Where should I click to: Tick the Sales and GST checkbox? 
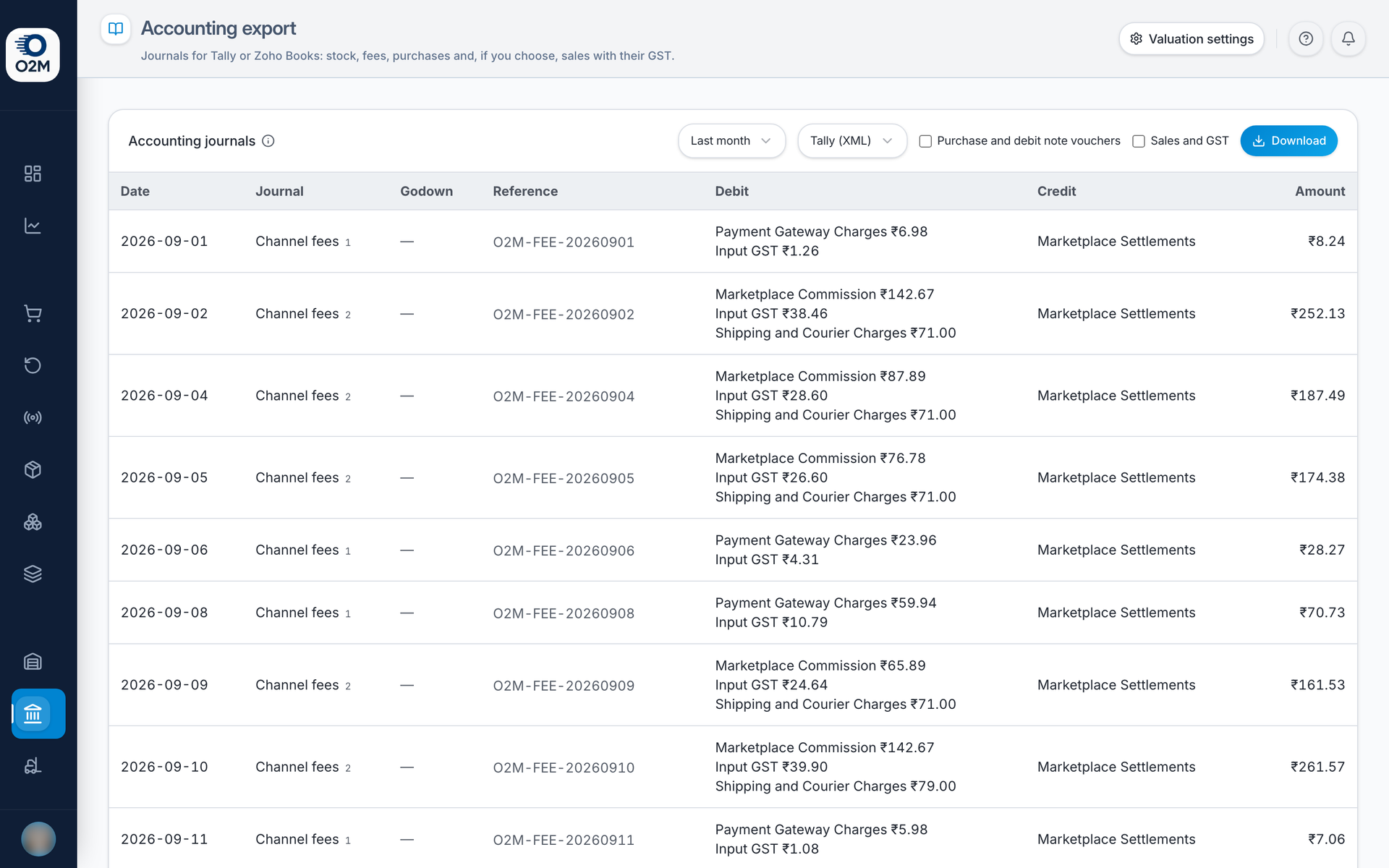pos(1139,141)
